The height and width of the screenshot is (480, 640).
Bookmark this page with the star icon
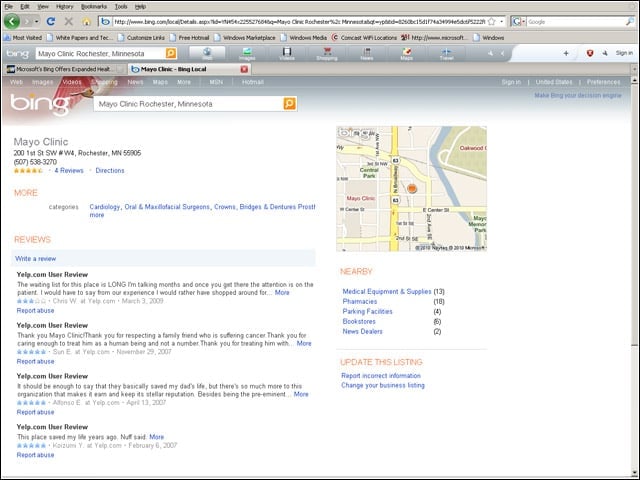pos(492,21)
